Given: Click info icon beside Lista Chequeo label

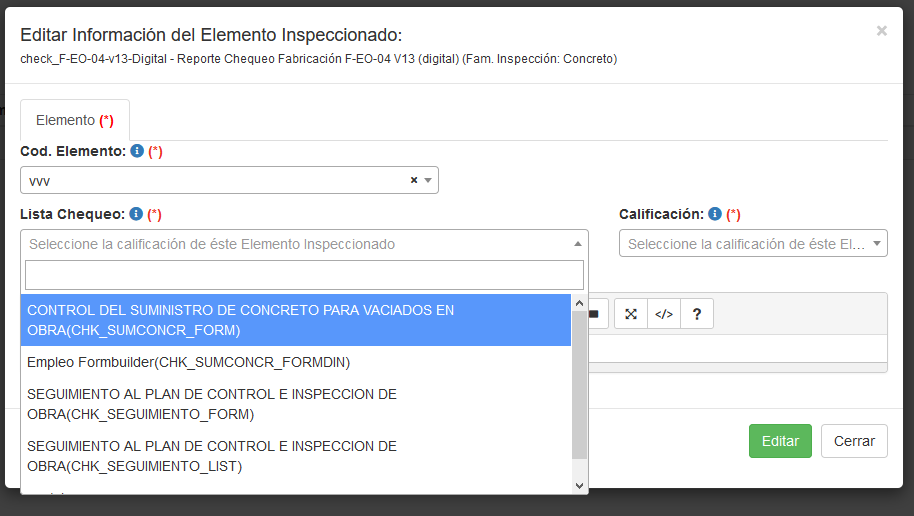Looking at the screenshot, I should click(x=136, y=214).
